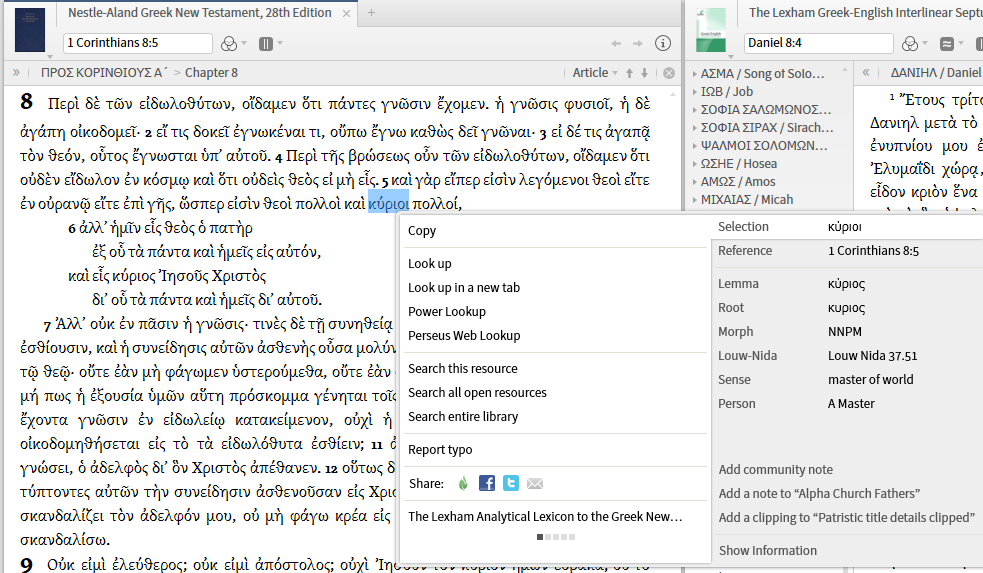
Task: Collapse Septuagint contents pane with double-chevron
Action: point(866,73)
